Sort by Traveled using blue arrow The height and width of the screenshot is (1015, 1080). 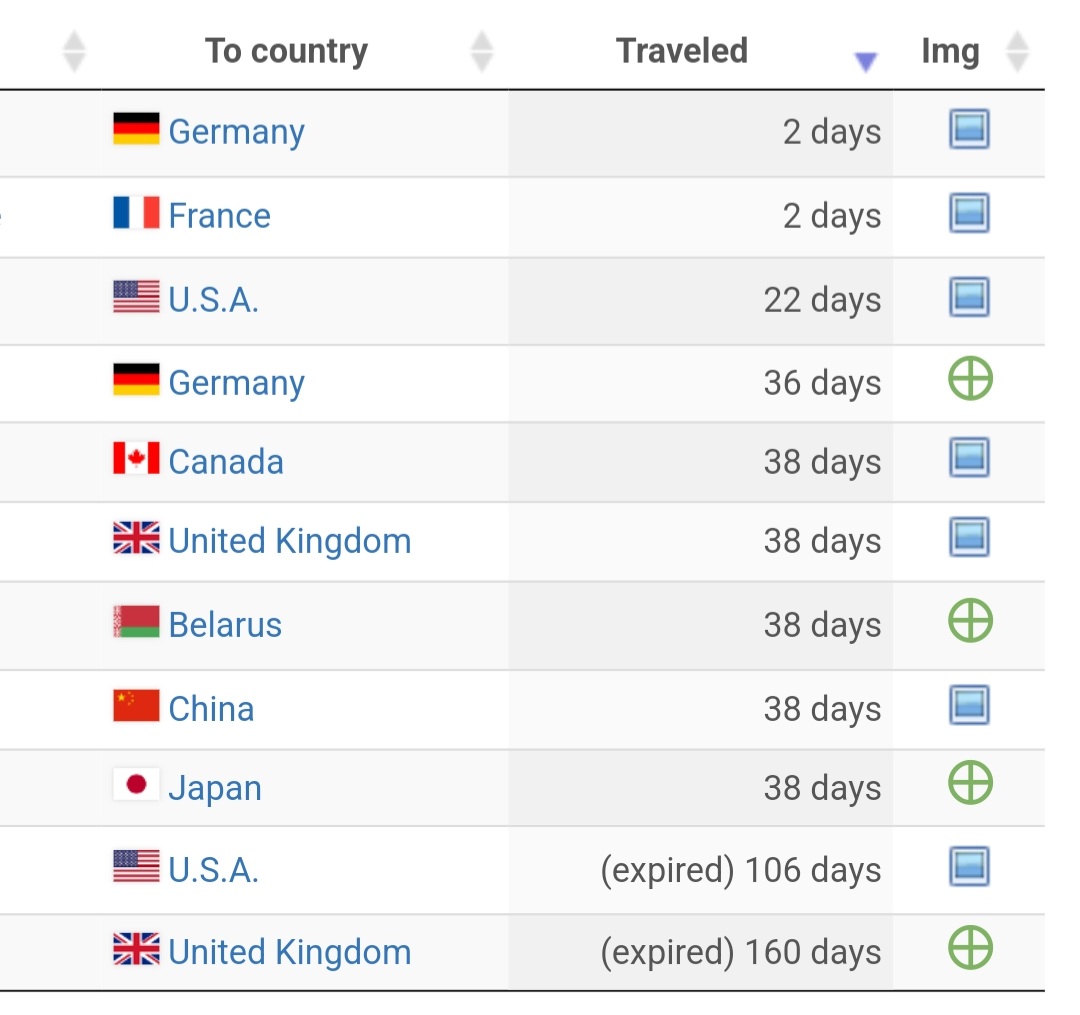tap(865, 61)
